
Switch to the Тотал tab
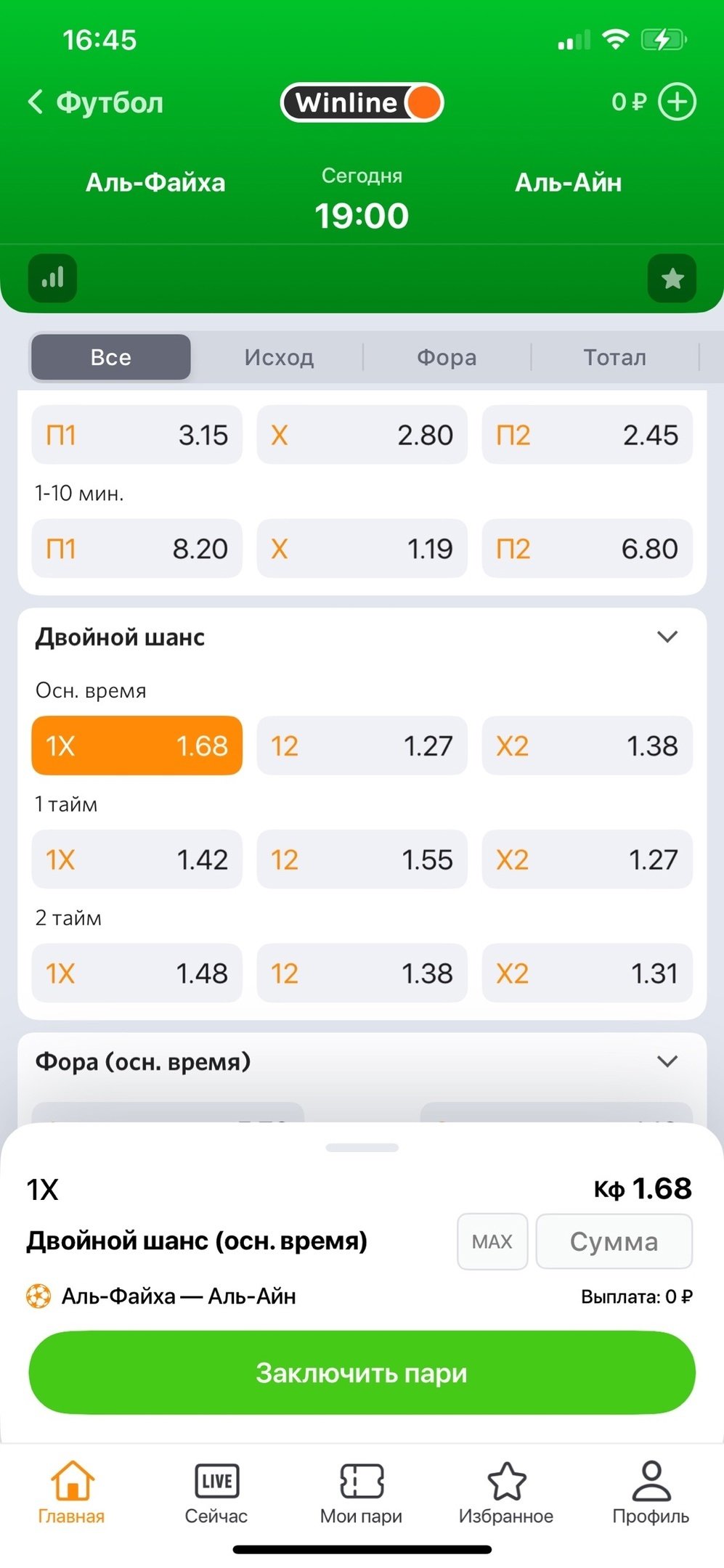click(x=614, y=357)
